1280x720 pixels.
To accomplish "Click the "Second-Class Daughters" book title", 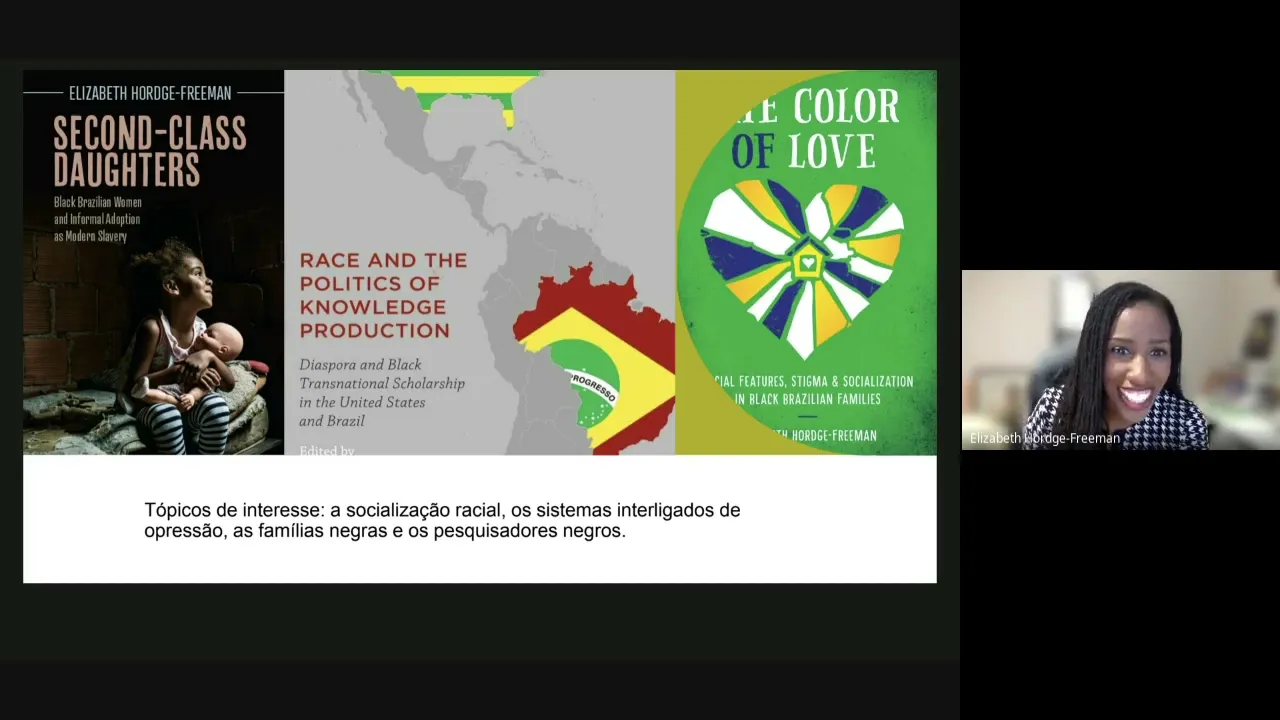I will (x=150, y=152).
